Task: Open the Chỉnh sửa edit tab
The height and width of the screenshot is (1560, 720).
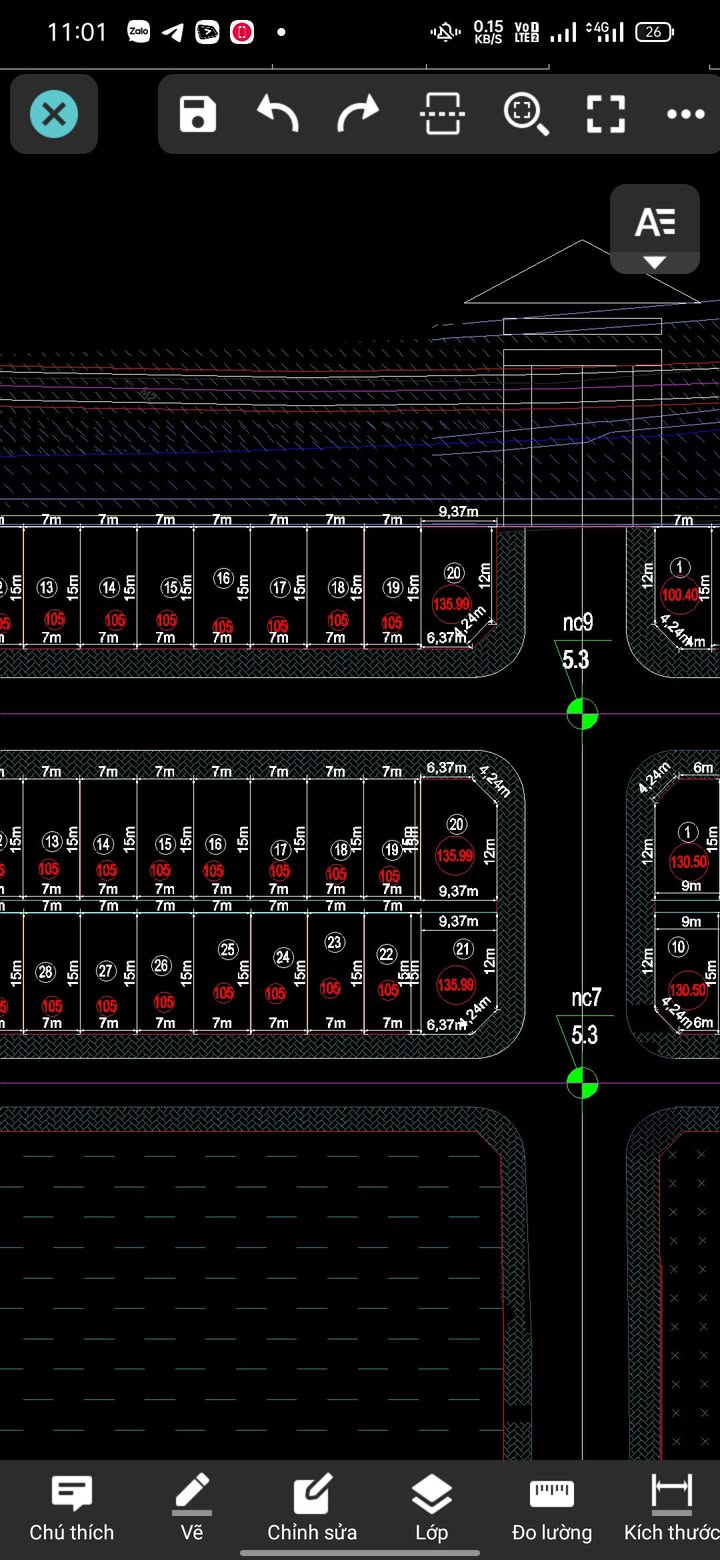Action: tap(312, 1509)
